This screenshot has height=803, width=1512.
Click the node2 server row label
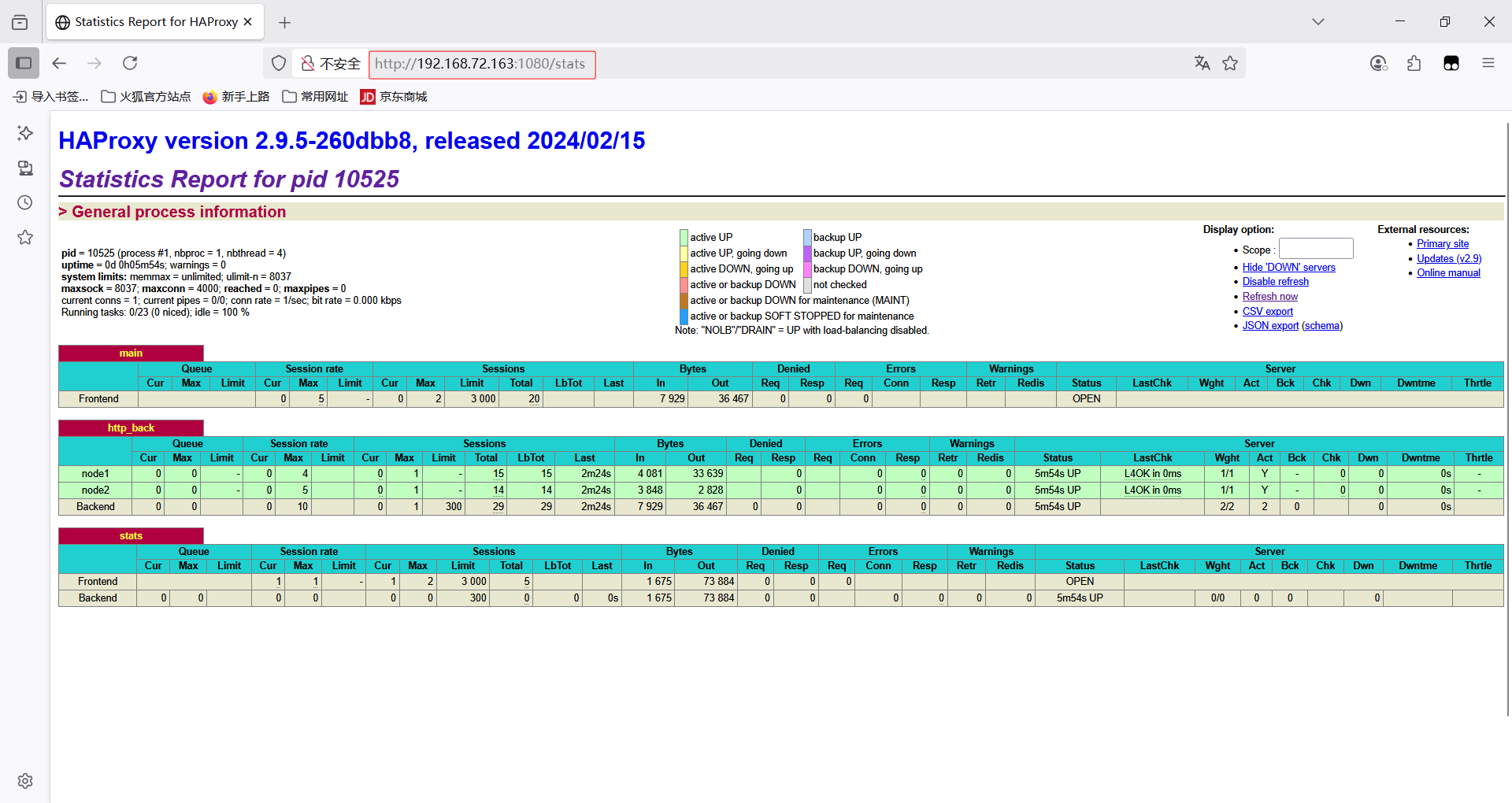click(95, 490)
